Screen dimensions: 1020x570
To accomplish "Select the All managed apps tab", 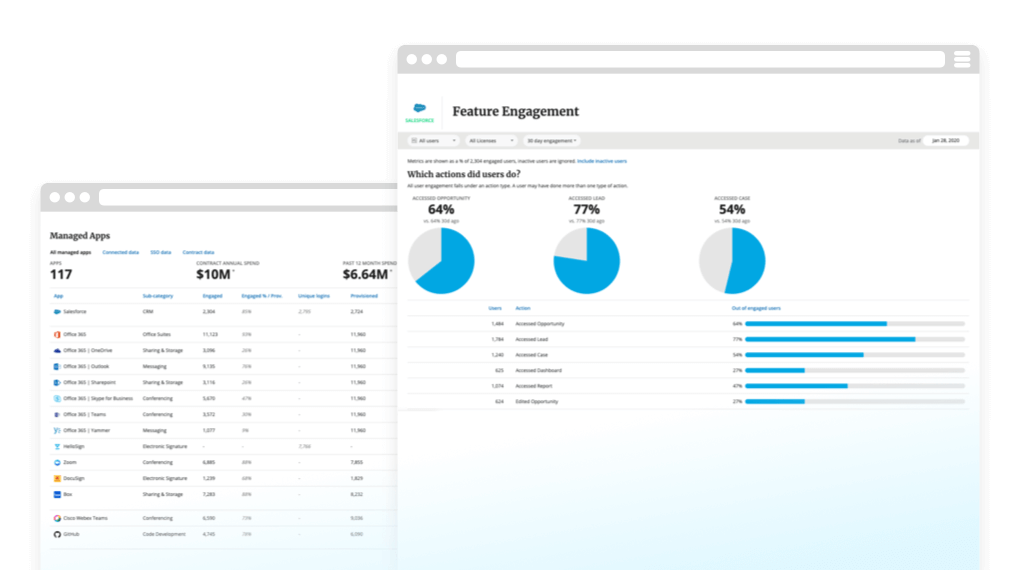I will coord(70,252).
